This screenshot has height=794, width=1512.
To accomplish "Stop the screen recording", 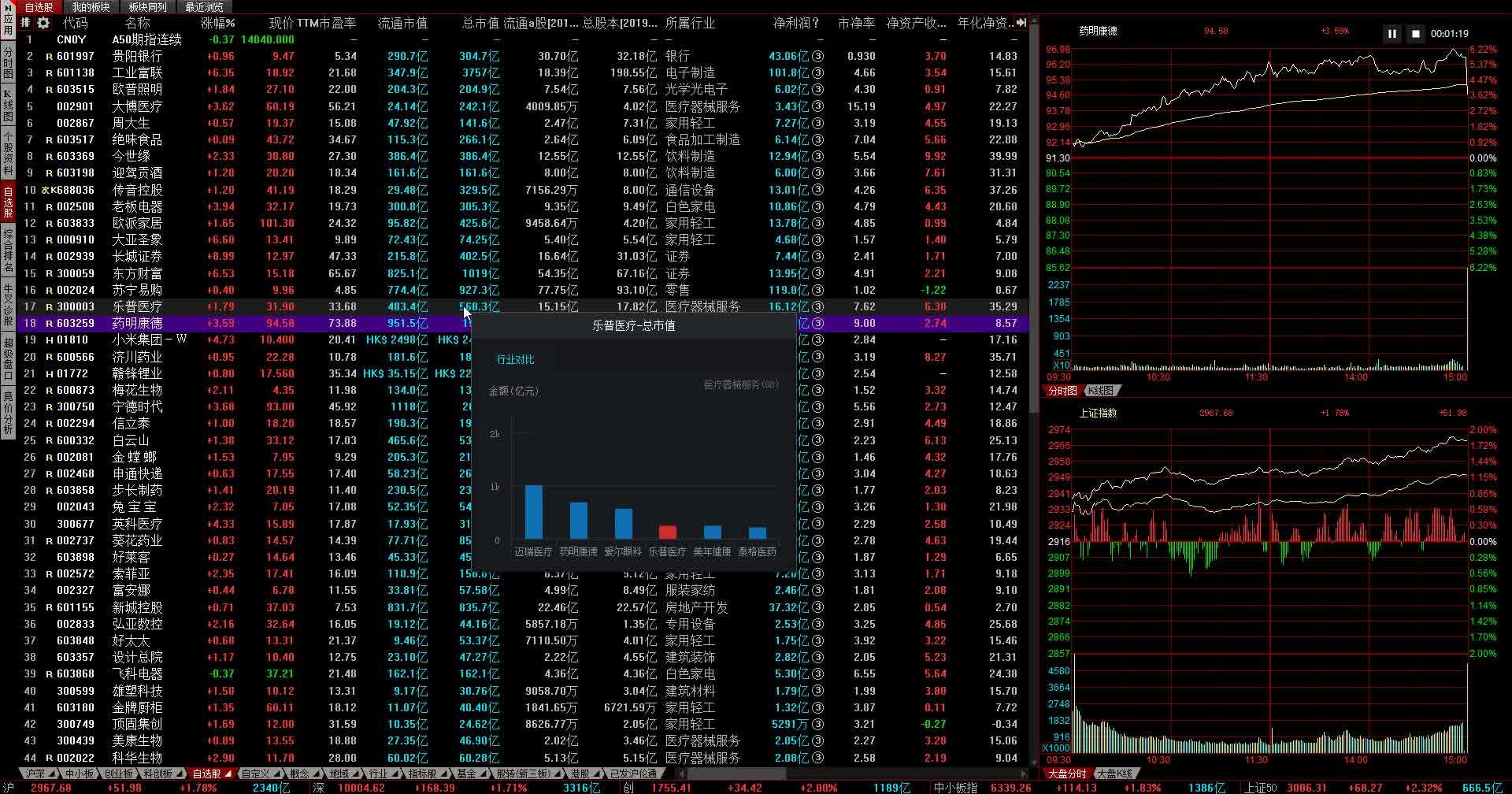I will pos(1415,34).
